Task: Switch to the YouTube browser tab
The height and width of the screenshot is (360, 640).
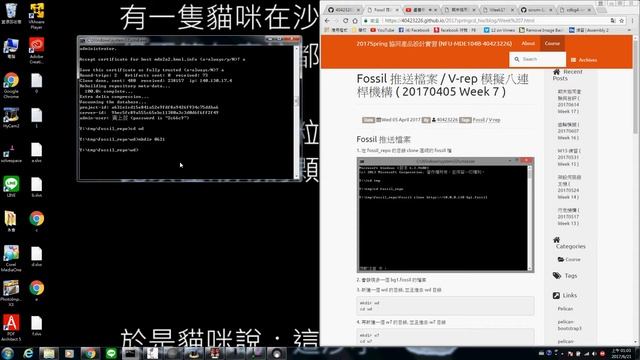Action: pyautogui.click(x=420, y=10)
